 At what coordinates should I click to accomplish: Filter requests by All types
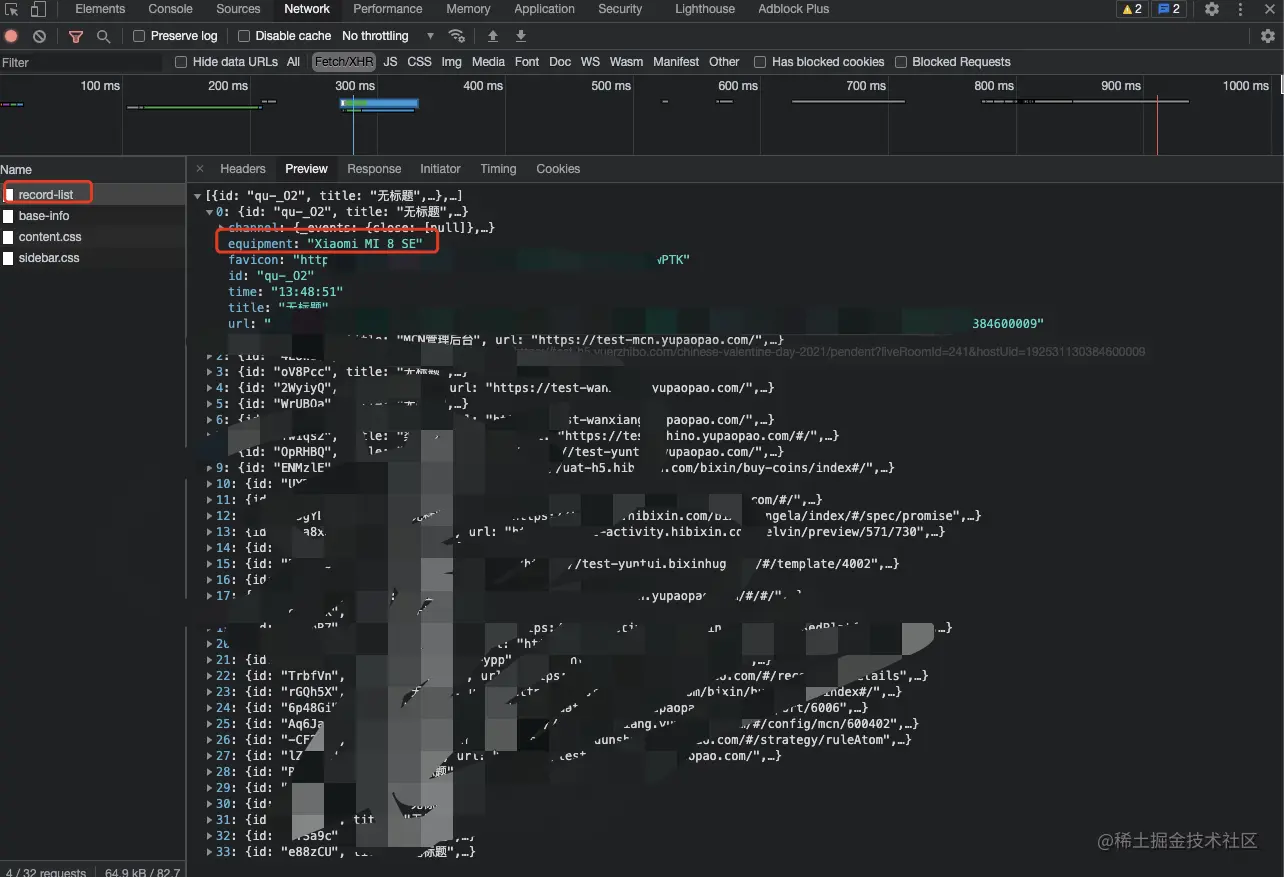(x=293, y=62)
